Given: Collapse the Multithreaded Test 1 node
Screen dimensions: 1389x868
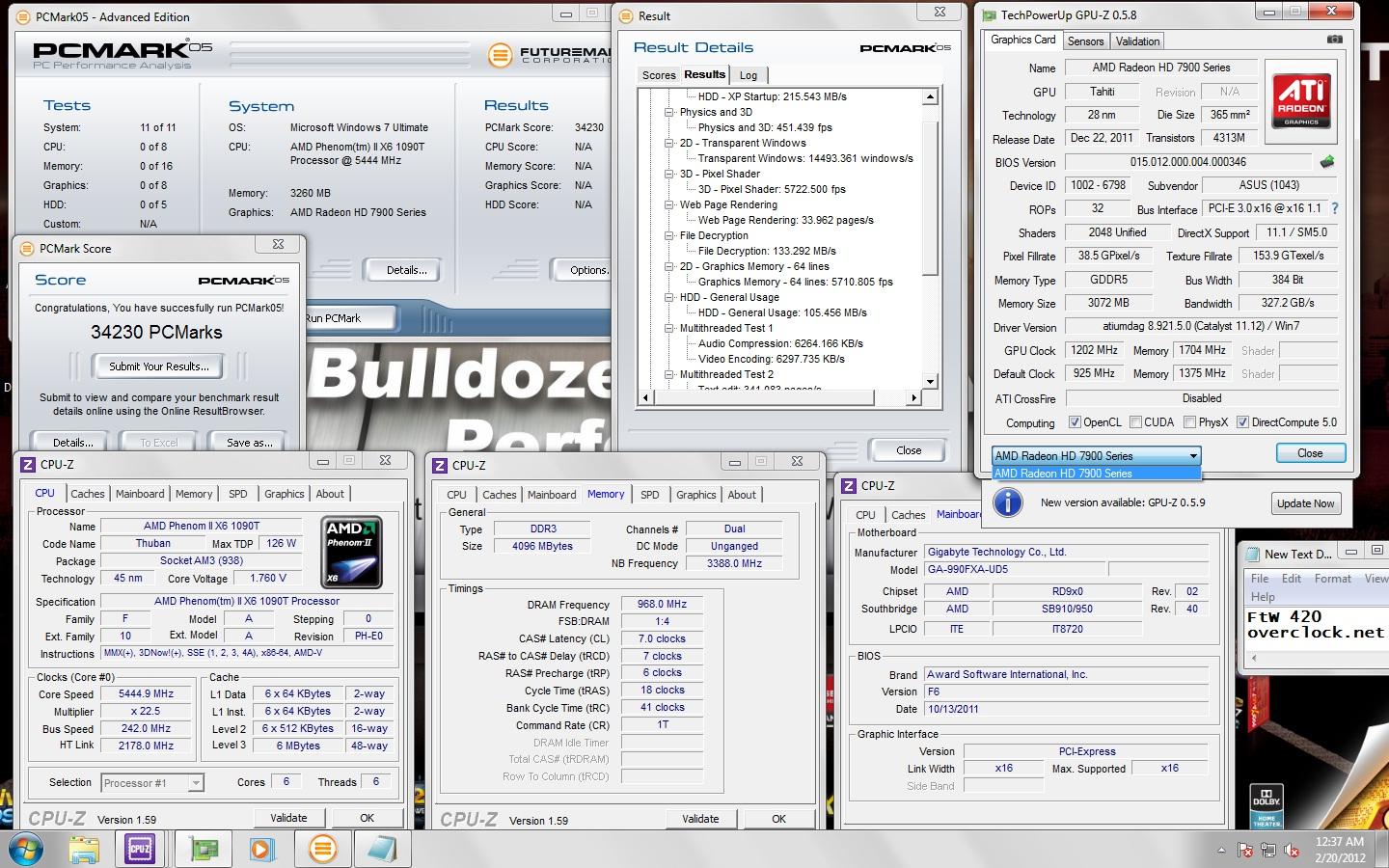Looking at the screenshot, I should [669, 328].
